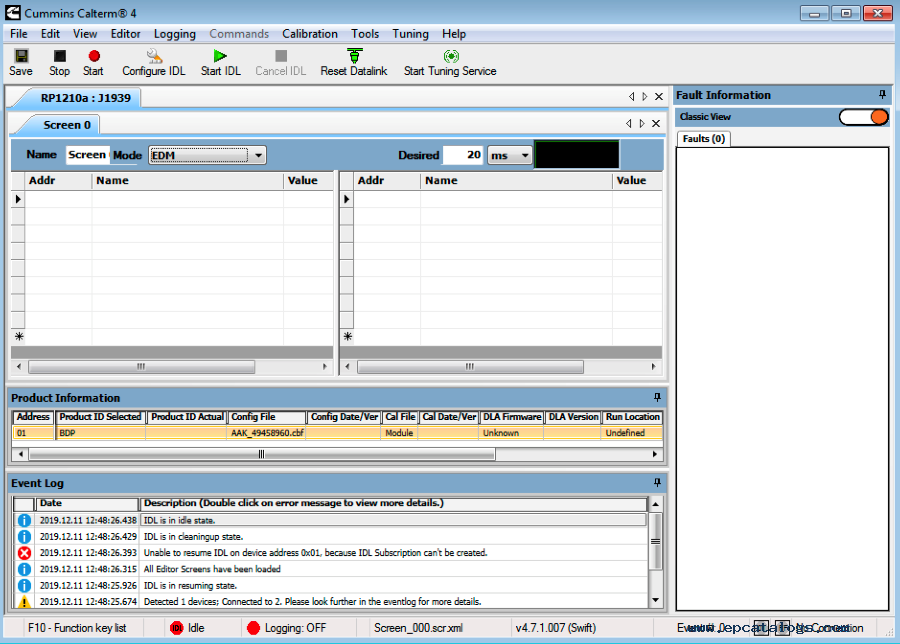This screenshot has height=644, width=900.
Task: Click the error icon in Event Log
Action: pyautogui.click(x=24, y=553)
